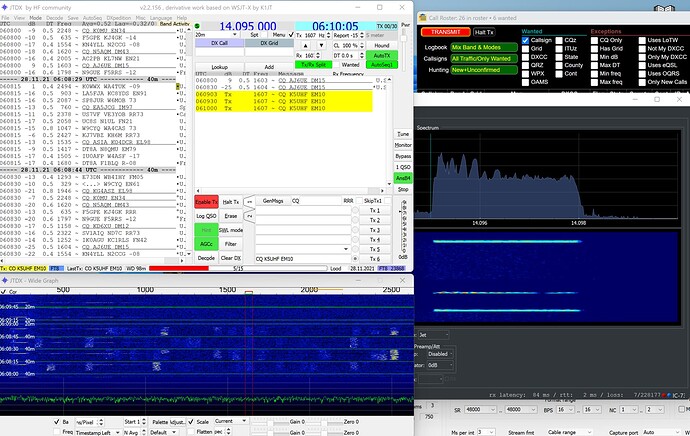This screenshot has height=436, width=690.
Task: Click the Tx 1 button
Action: 374,210
